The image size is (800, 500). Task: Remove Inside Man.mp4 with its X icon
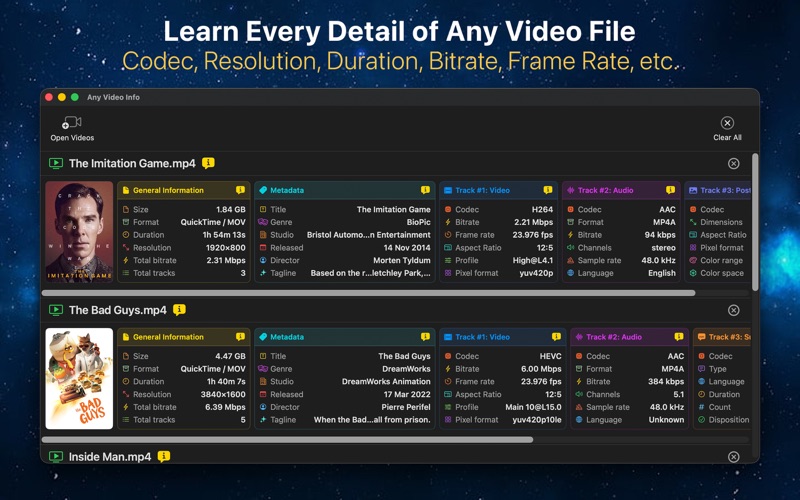733,457
